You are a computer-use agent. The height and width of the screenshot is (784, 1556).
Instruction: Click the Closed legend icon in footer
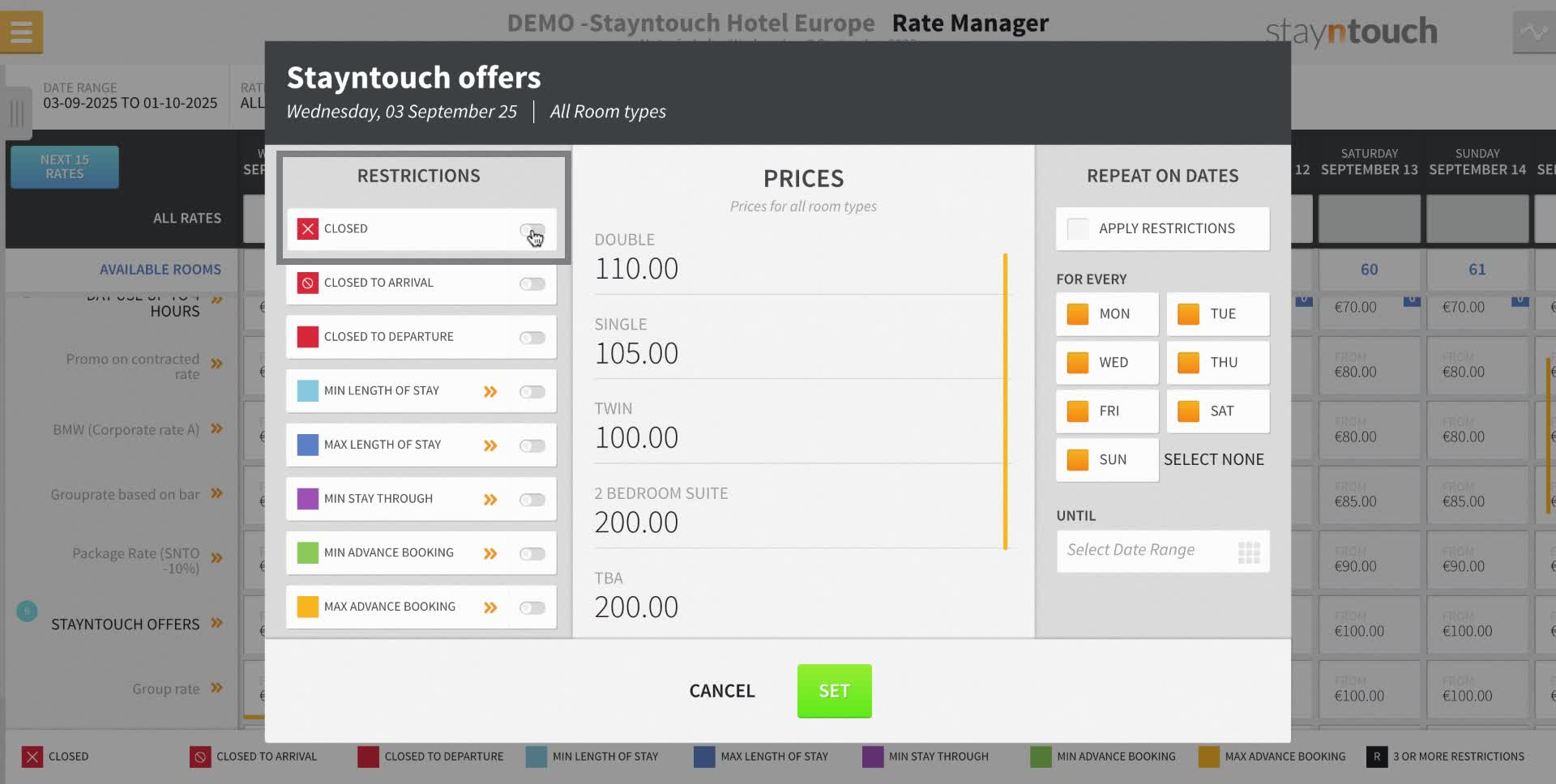pyautogui.click(x=32, y=757)
